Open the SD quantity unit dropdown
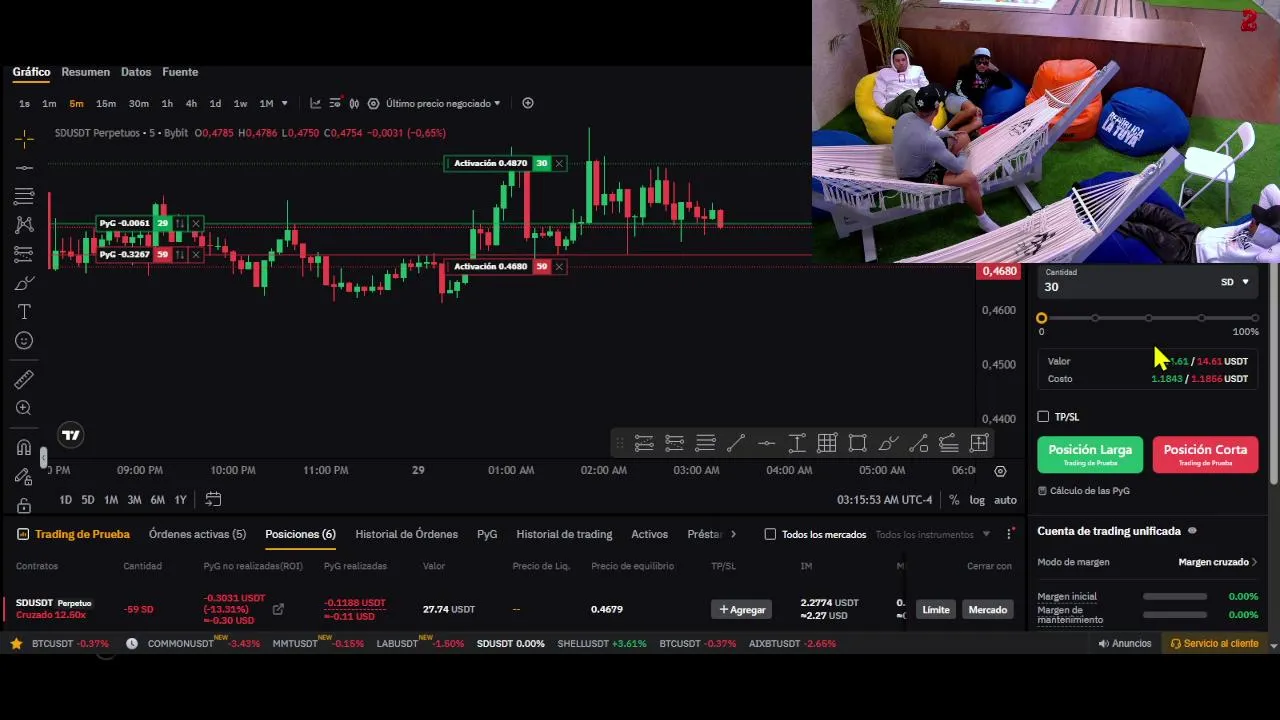This screenshot has width=1280, height=720. [x=1235, y=282]
